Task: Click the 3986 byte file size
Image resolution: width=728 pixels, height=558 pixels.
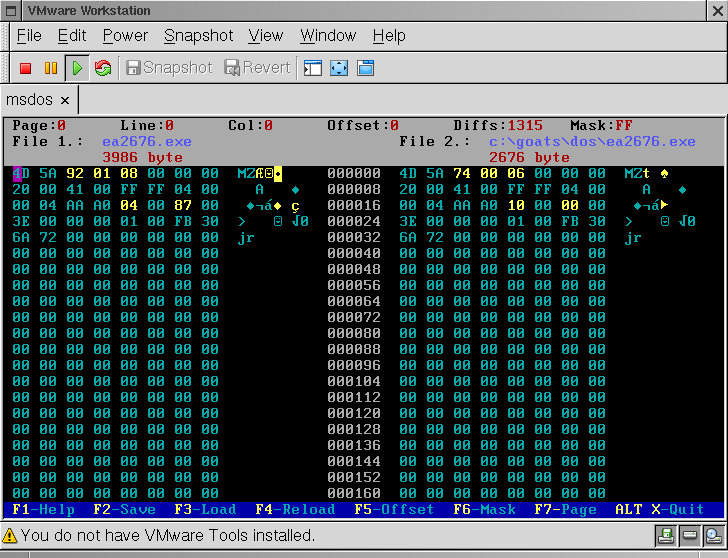Action: click(142, 157)
